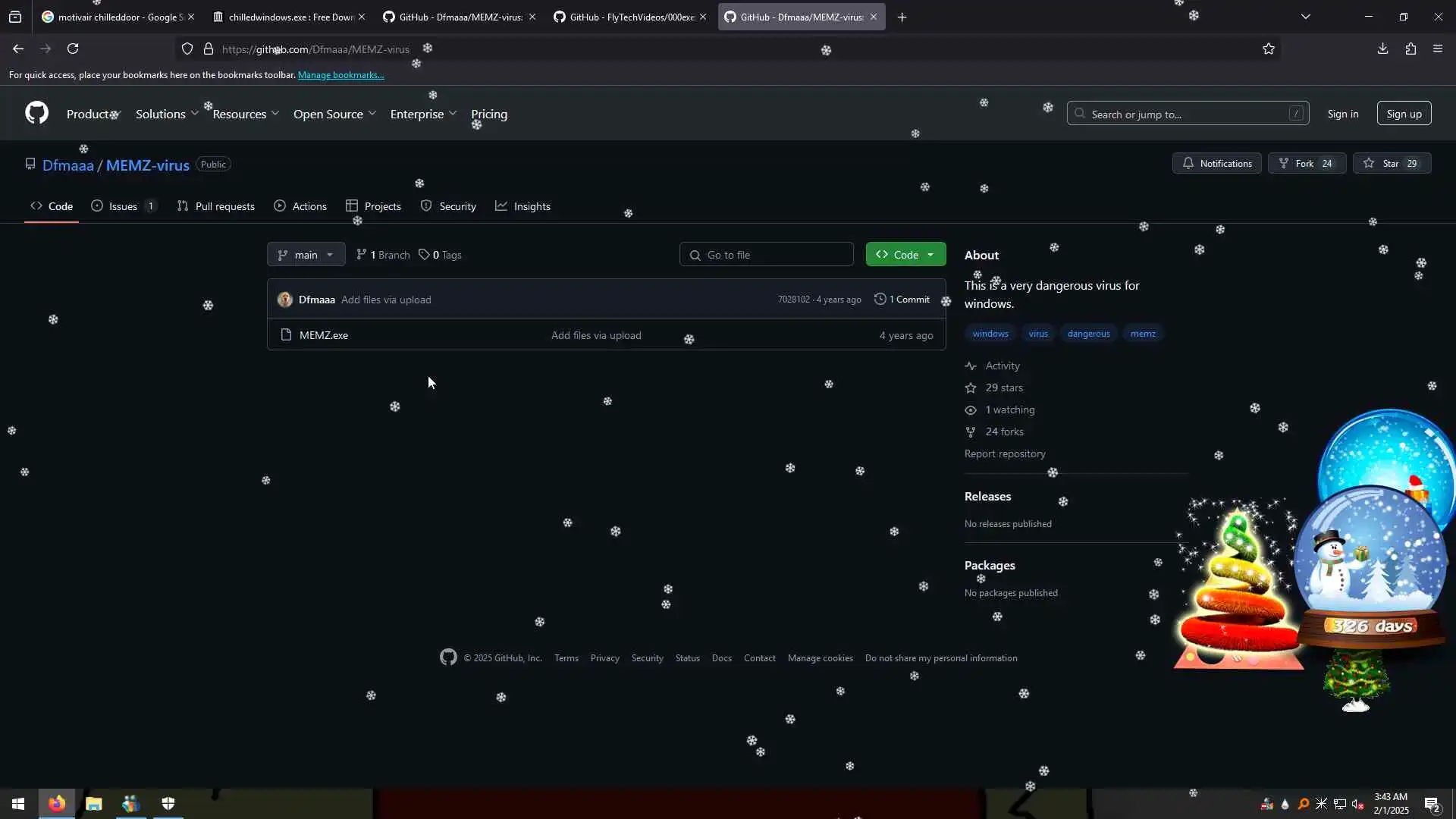Click the Dfmaaa avatar in commit row
This screenshot has height=819, width=1456.
285,300
